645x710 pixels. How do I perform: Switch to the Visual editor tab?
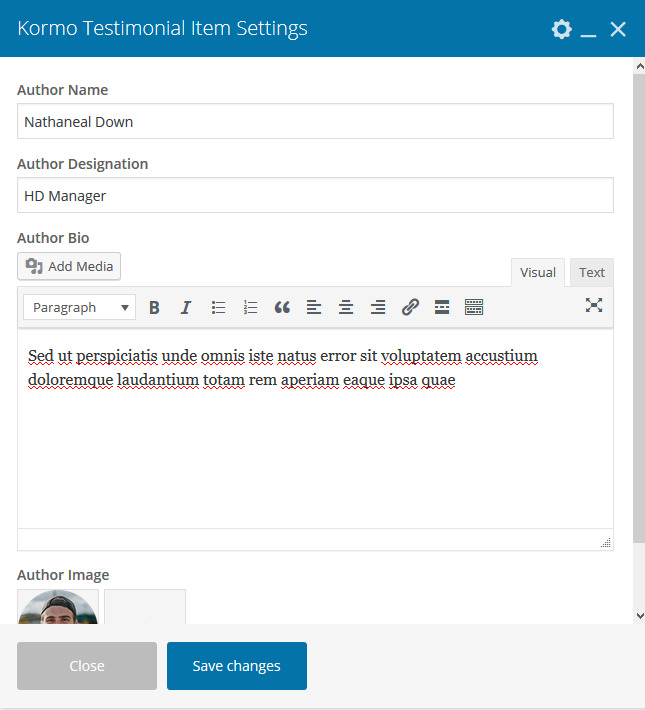point(537,272)
